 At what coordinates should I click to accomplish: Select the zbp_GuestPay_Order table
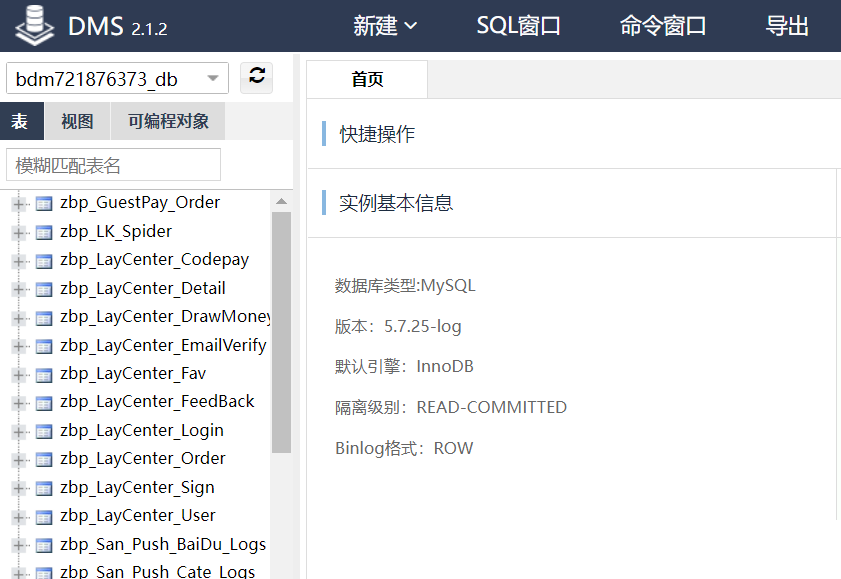140,203
